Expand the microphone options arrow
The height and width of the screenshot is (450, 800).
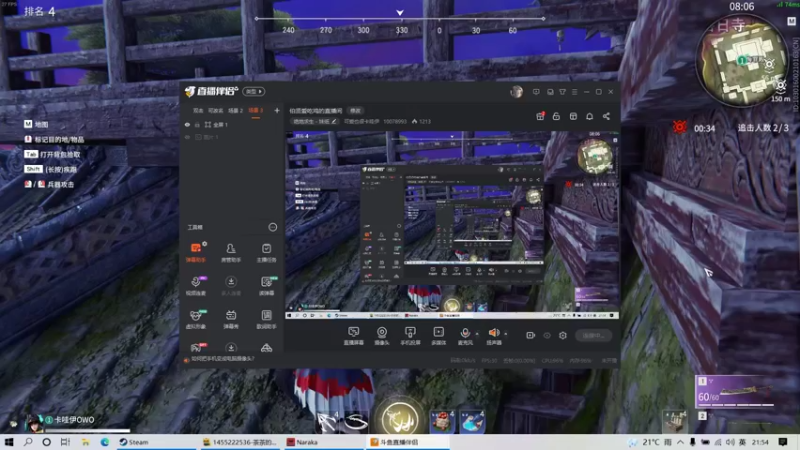point(477,334)
